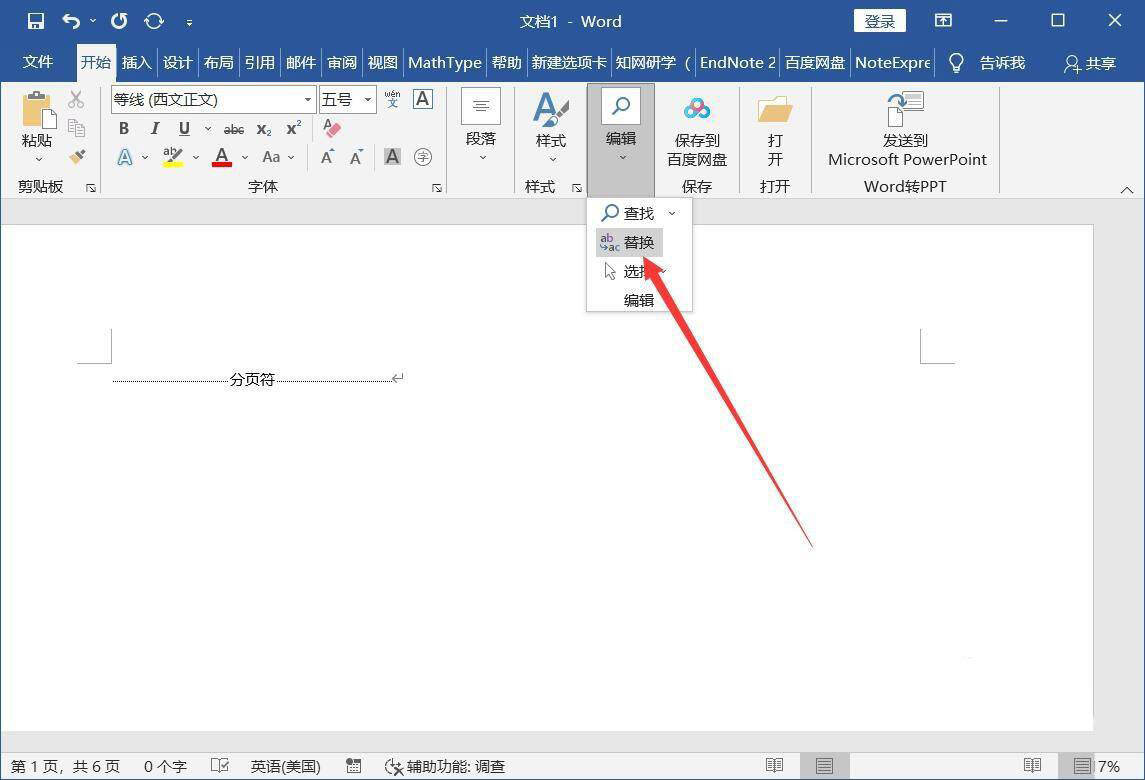Viewport: 1145px width, 780px height.
Task: Apply bold formatting with the B icon
Action: [x=123, y=128]
